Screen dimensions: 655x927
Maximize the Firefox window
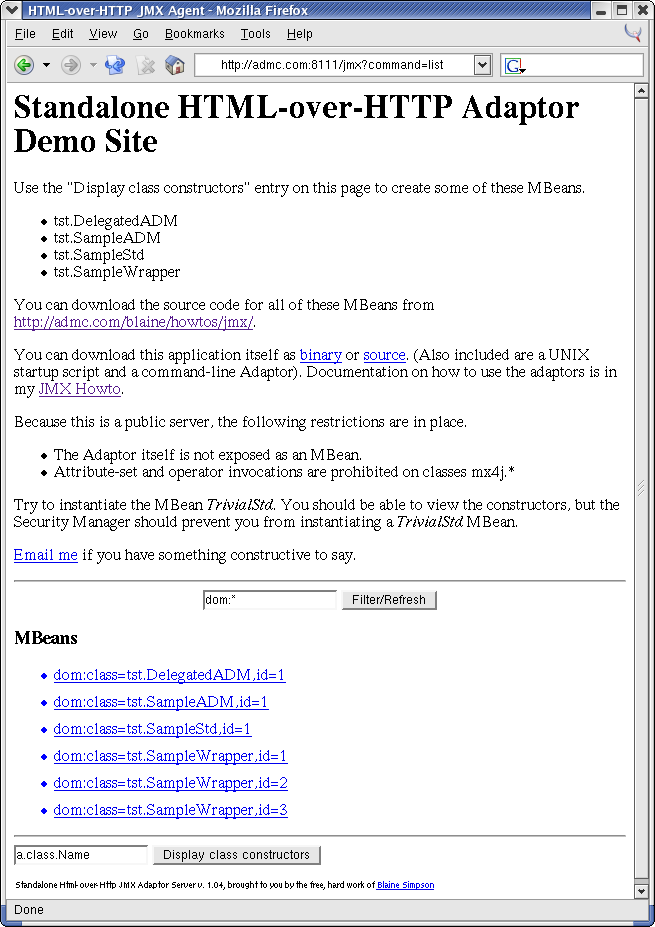pyautogui.click(x=622, y=10)
